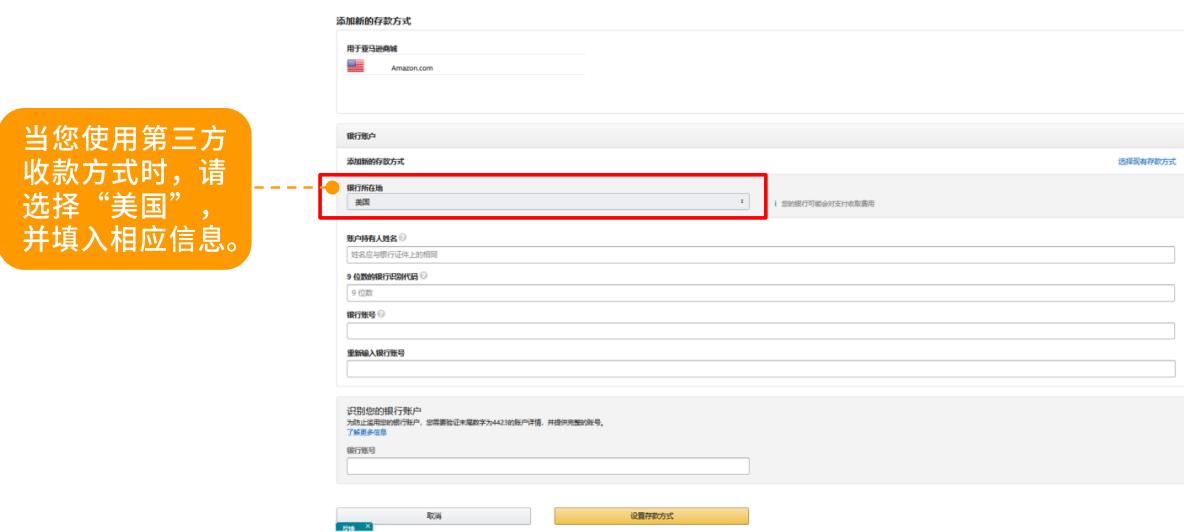Click the info icon about bank fees
The image size is (1184, 532).
pyautogui.click(x=775, y=203)
